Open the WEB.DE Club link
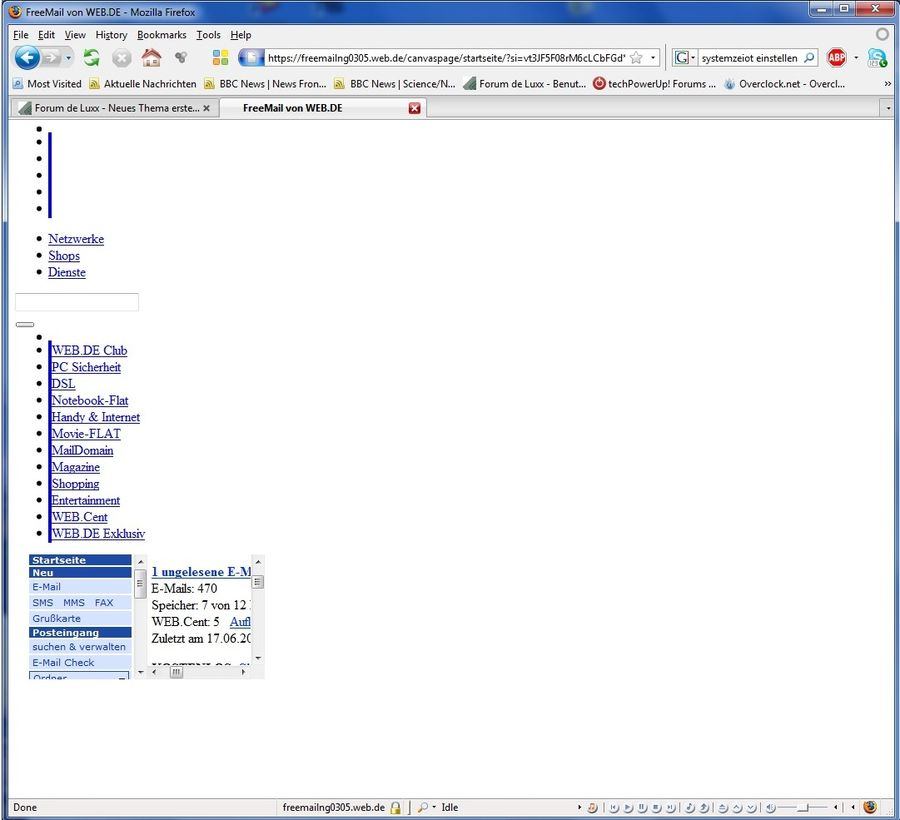This screenshot has height=820, width=900. point(90,350)
